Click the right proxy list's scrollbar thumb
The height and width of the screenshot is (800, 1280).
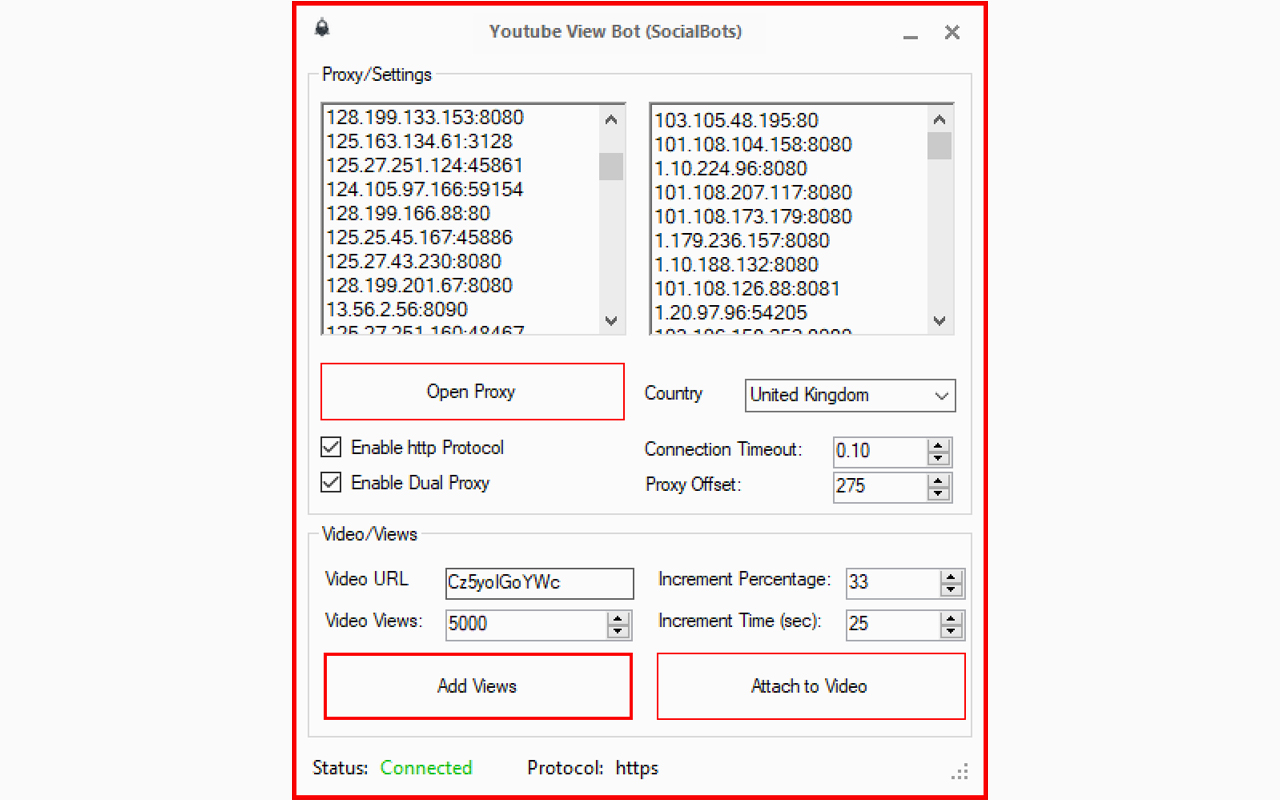coord(939,146)
